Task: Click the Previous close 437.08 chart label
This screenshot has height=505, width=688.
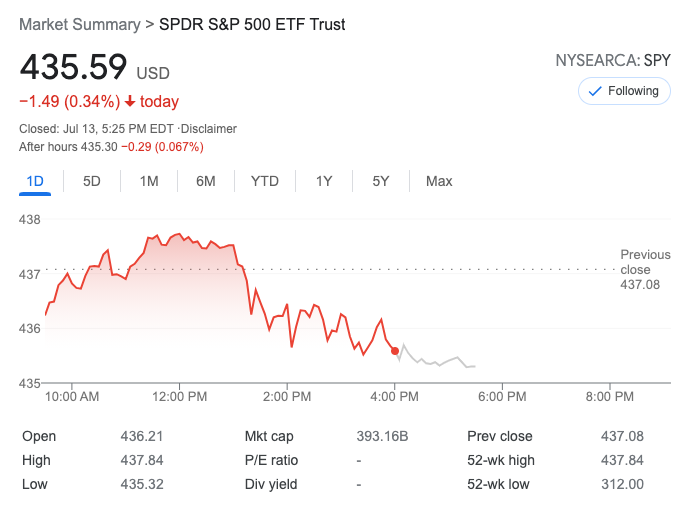Action: pyautogui.click(x=645, y=270)
